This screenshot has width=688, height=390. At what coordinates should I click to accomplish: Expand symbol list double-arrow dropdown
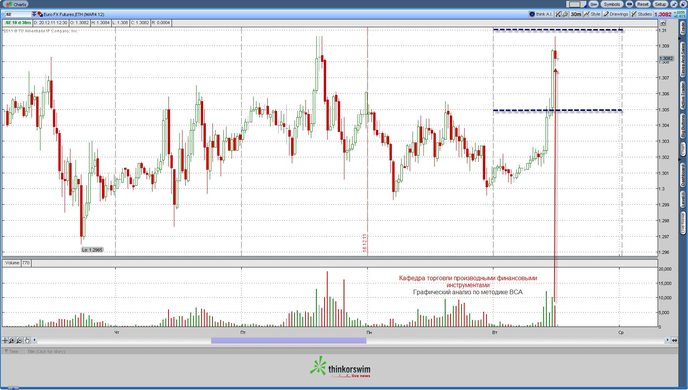coord(34,14)
